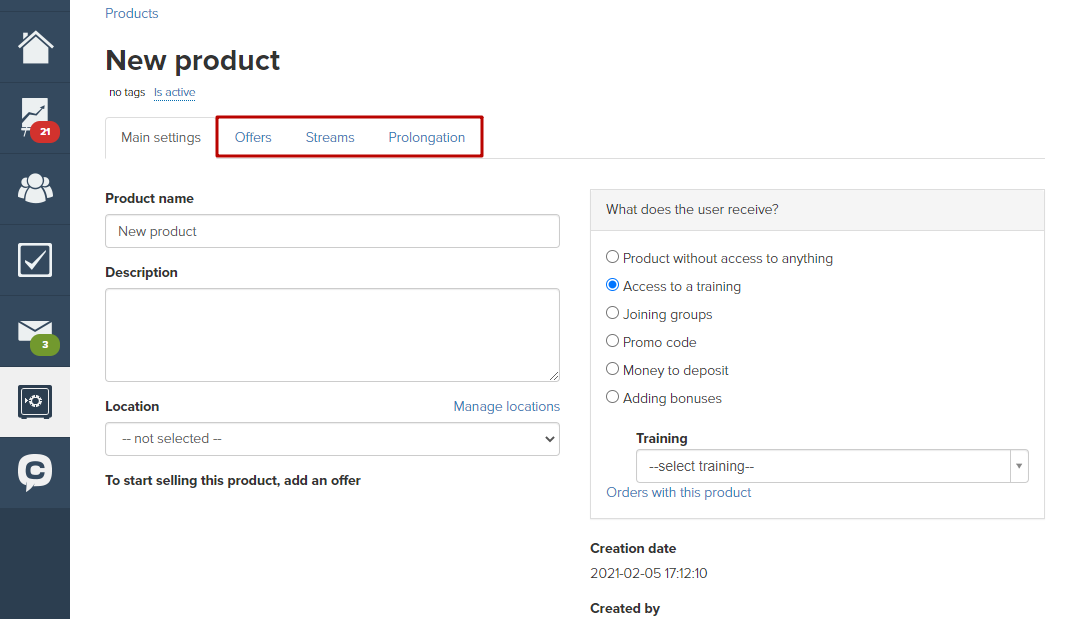
Task: Select 'Access to a training' radio button
Action: tap(613, 285)
